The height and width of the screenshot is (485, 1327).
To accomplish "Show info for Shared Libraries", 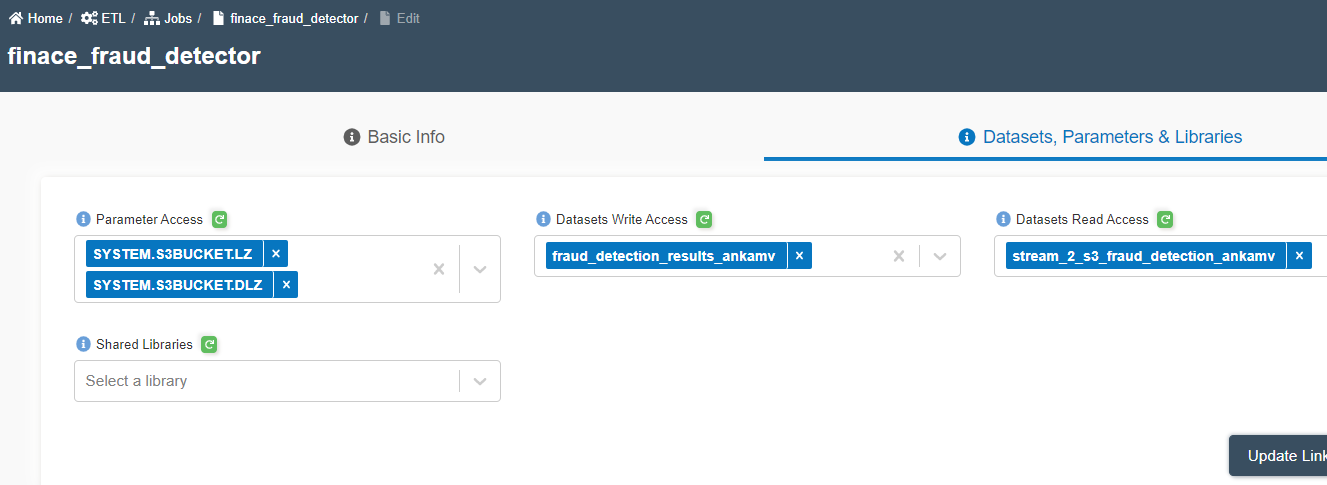I will (x=83, y=344).
